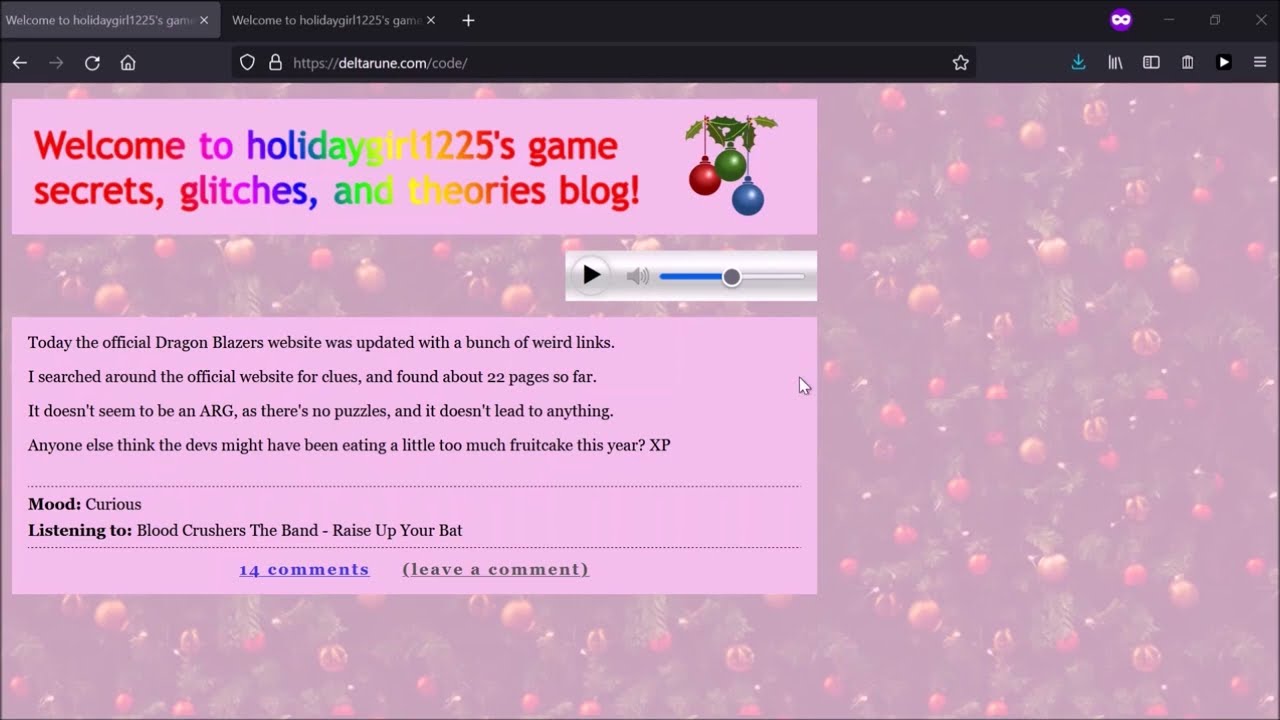Mute the audio player speaker icon
This screenshot has width=1280, height=720.
point(638,276)
